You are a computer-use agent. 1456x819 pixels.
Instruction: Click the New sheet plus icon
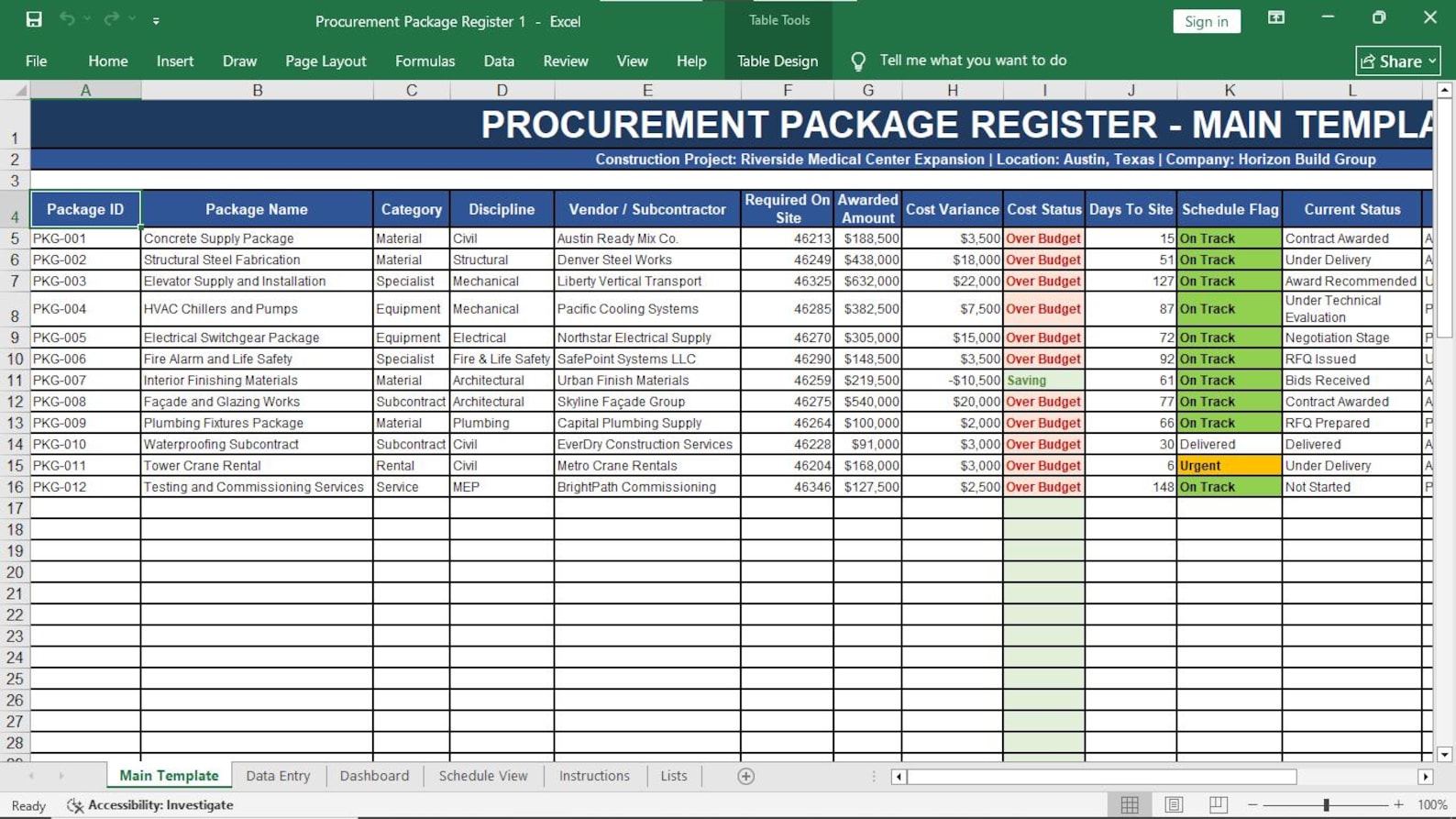[x=746, y=777]
